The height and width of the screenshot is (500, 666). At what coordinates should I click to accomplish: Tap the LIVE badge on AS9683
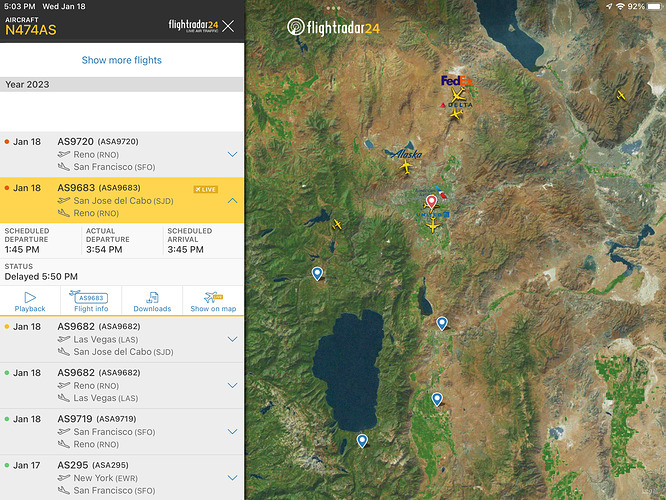click(206, 189)
